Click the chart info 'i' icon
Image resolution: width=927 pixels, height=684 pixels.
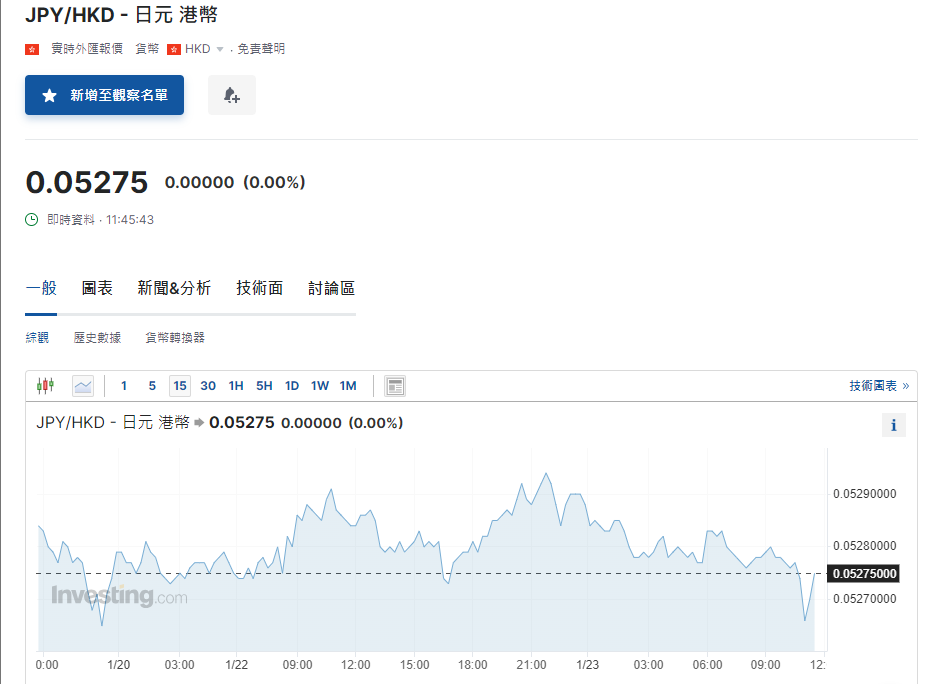pyautogui.click(x=893, y=425)
